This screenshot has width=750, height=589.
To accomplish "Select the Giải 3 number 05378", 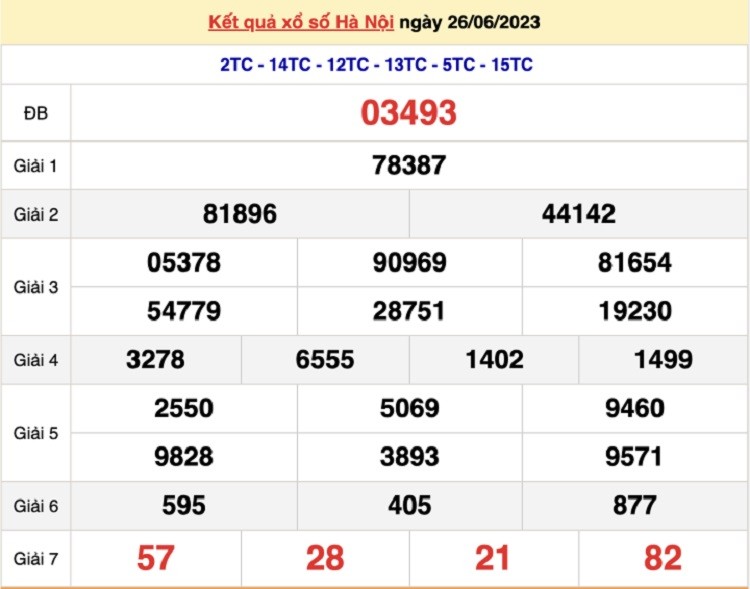I will tap(184, 263).
